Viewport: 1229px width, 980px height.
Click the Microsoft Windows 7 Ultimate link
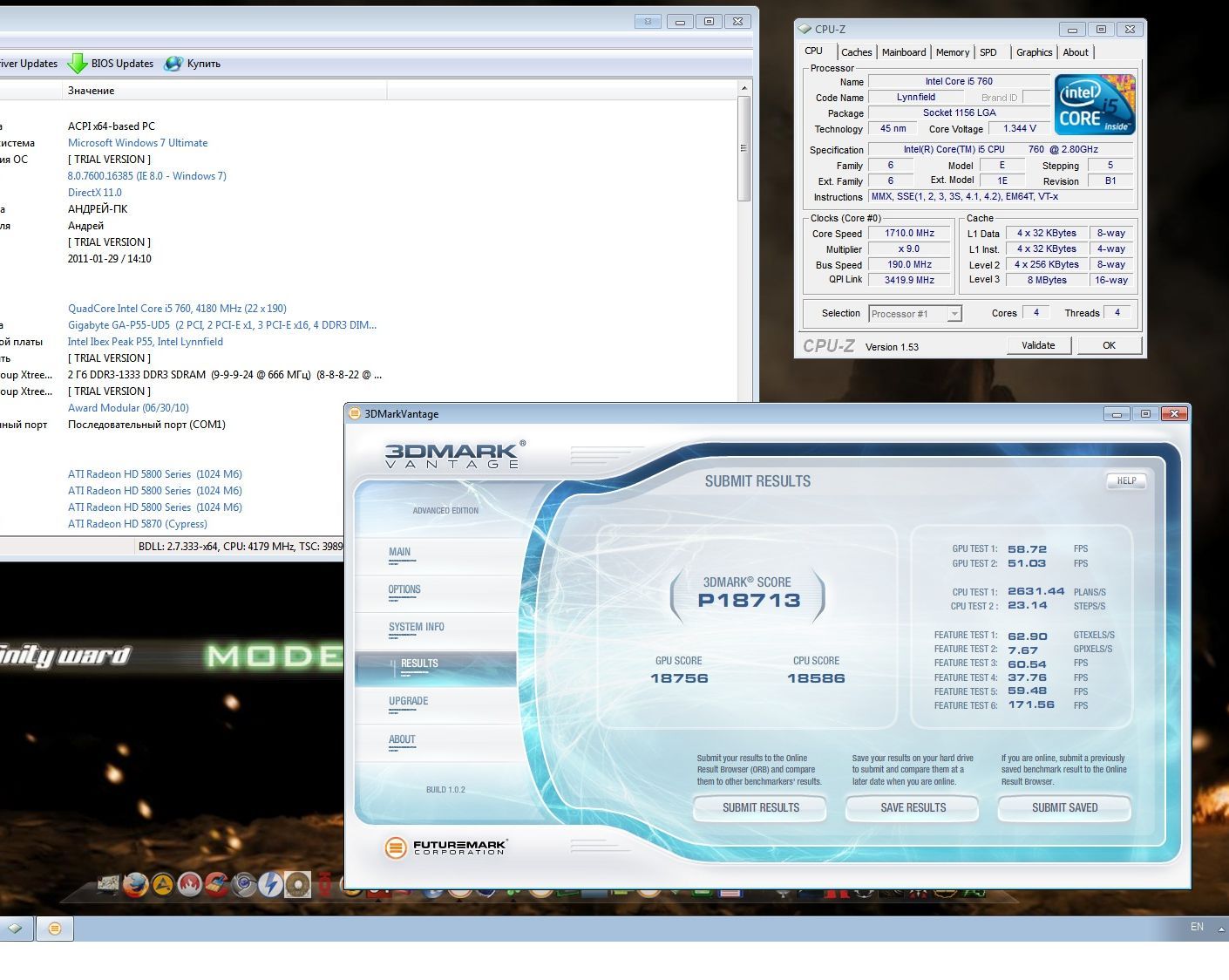click(138, 143)
